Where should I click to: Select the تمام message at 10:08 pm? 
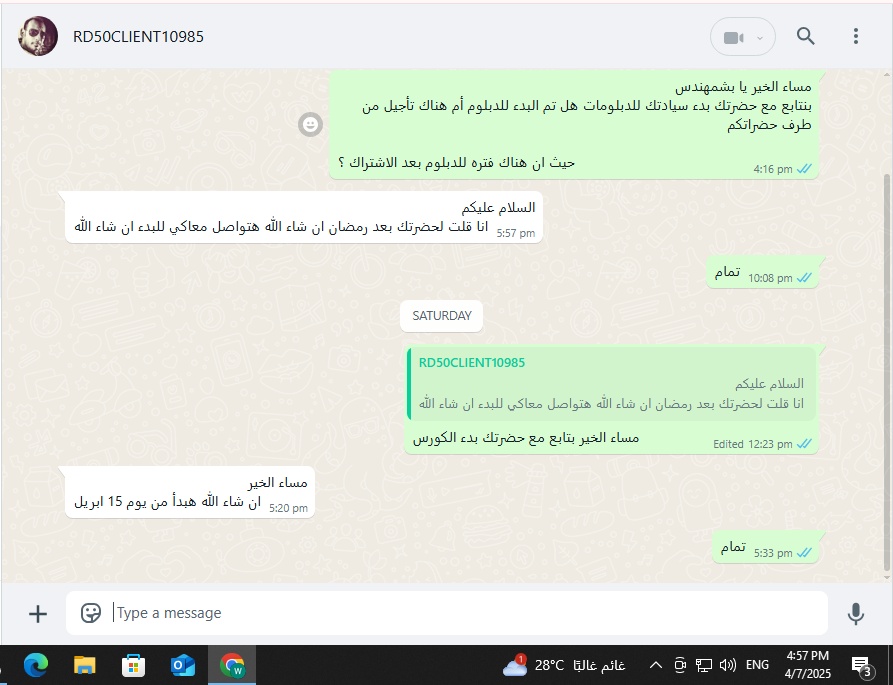[x=762, y=272]
